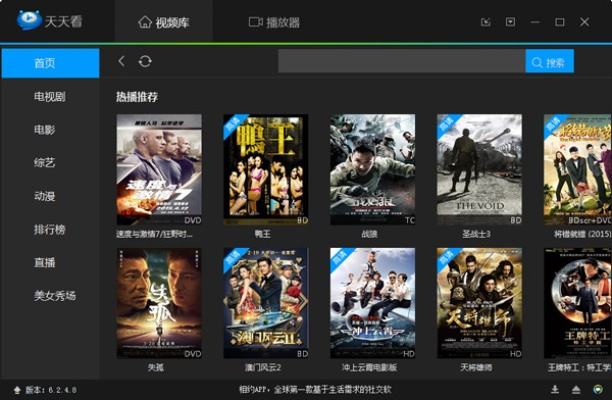Screen dimensions: 612x400
Task: Switch to the 播放器 tab
Action: click(x=274, y=22)
